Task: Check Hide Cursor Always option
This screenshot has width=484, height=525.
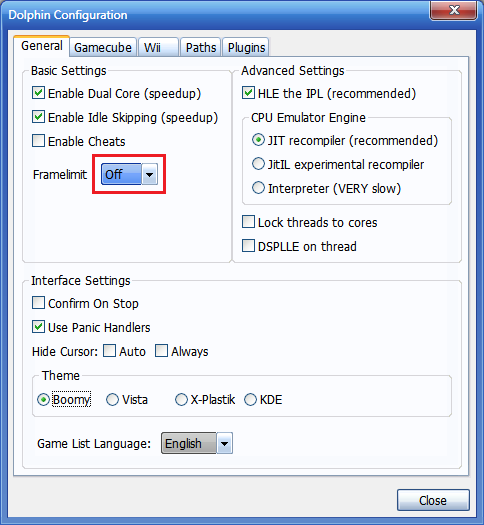Action: click(162, 351)
